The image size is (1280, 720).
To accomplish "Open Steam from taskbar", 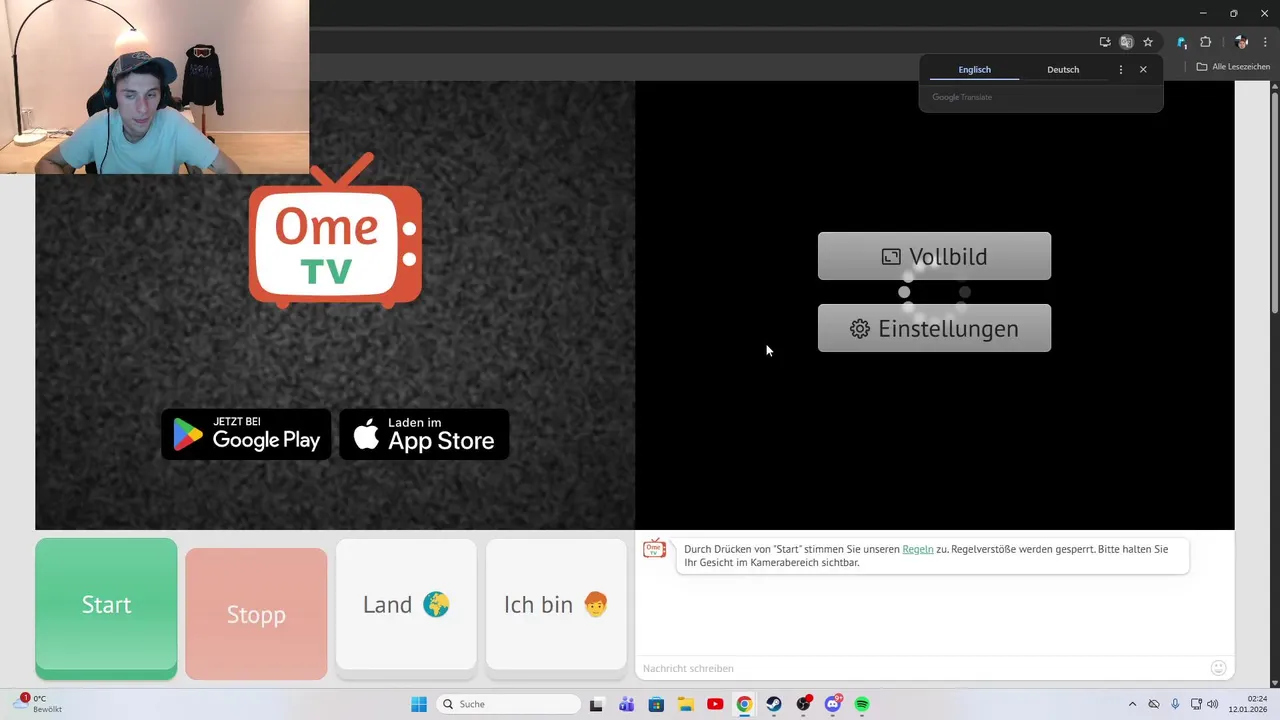I will coord(774,704).
